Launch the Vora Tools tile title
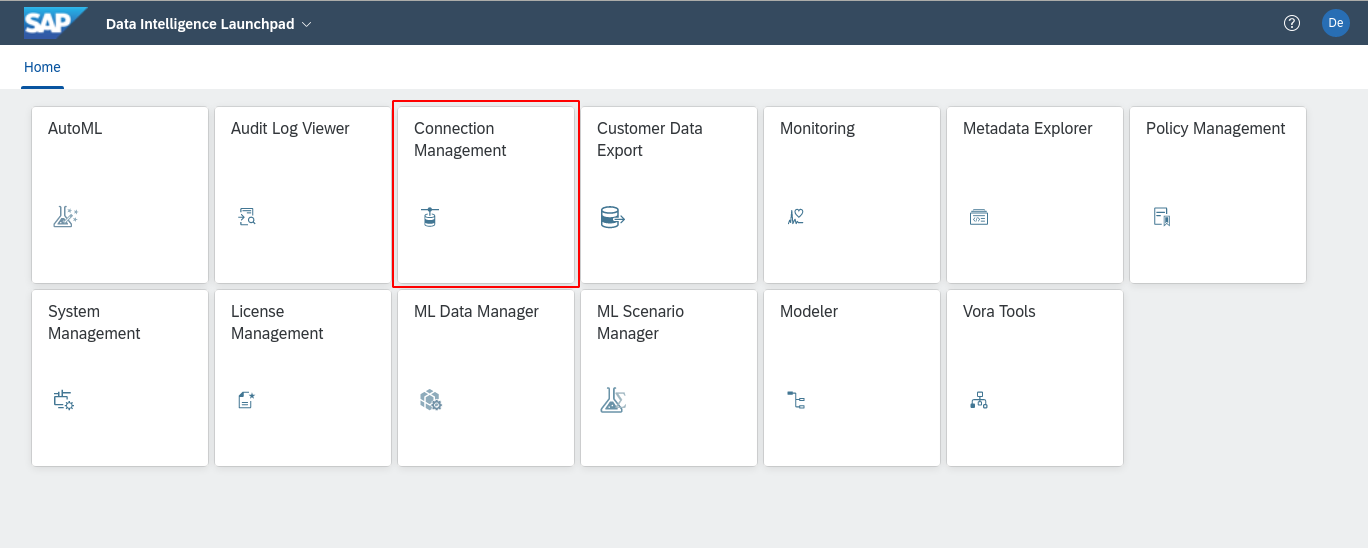The height and width of the screenshot is (548, 1368). tap(999, 311)
